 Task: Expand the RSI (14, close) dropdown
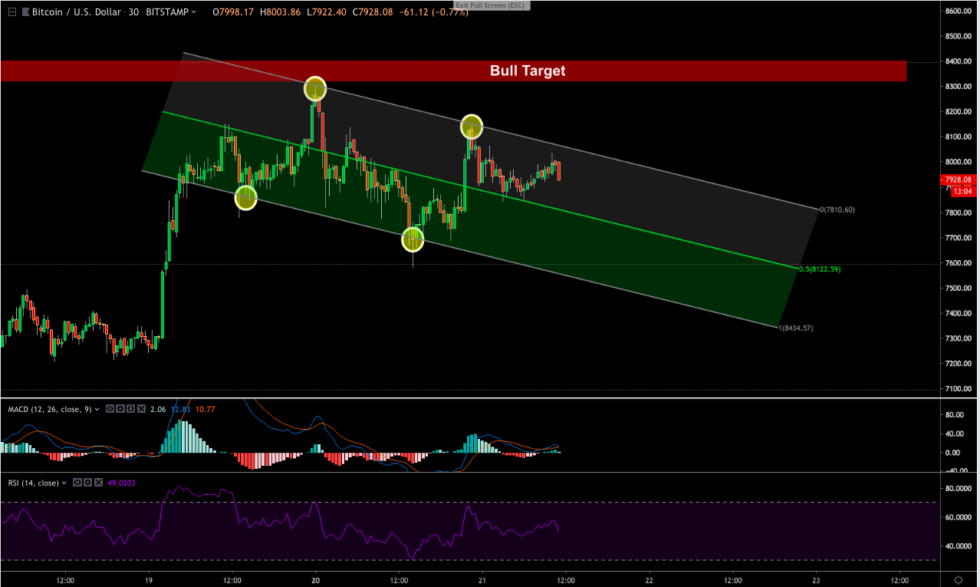click(65, 482)
